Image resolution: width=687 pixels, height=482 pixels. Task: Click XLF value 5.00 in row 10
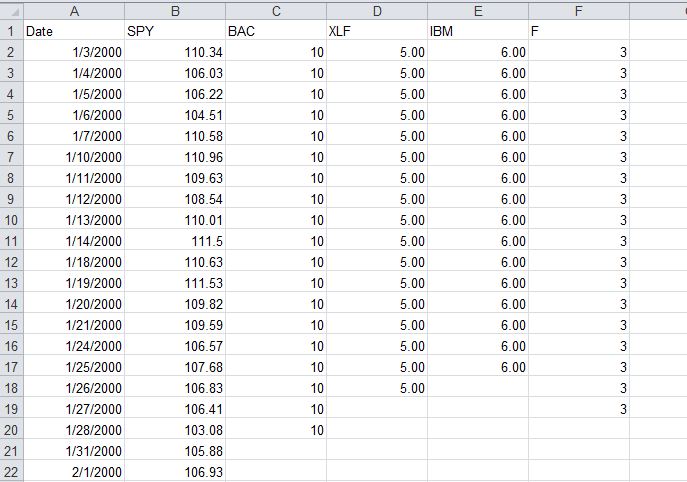pyautogui.click(x=377, y=220)
